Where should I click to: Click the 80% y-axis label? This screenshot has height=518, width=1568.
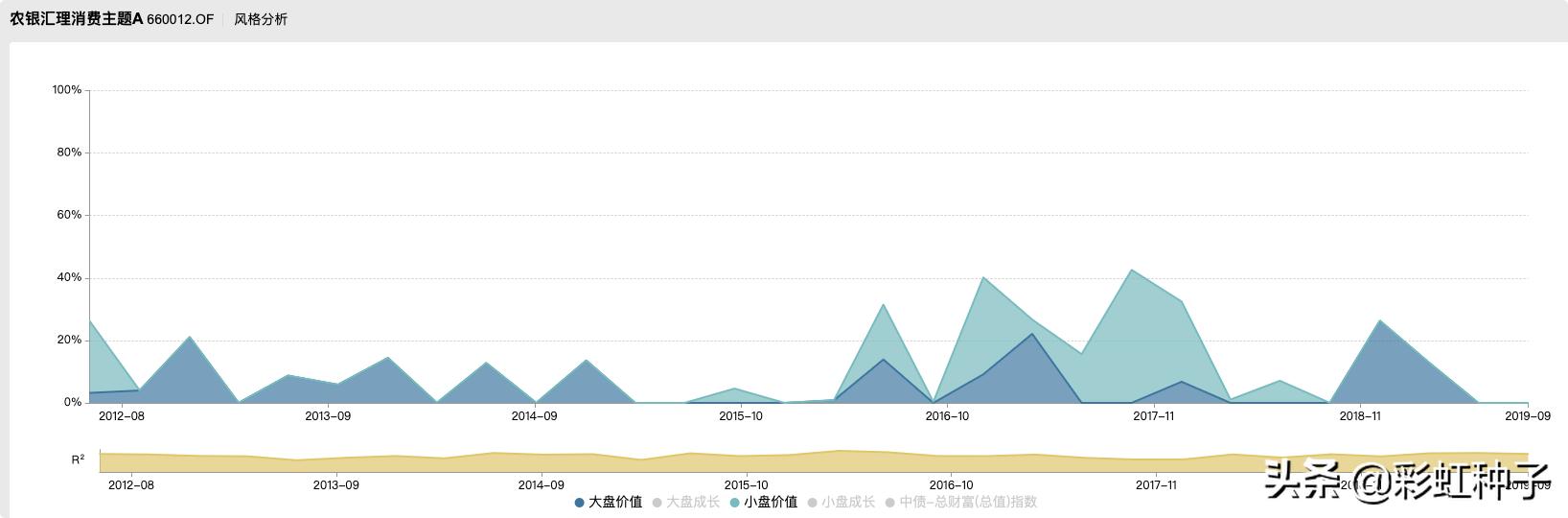click(70, 153)
